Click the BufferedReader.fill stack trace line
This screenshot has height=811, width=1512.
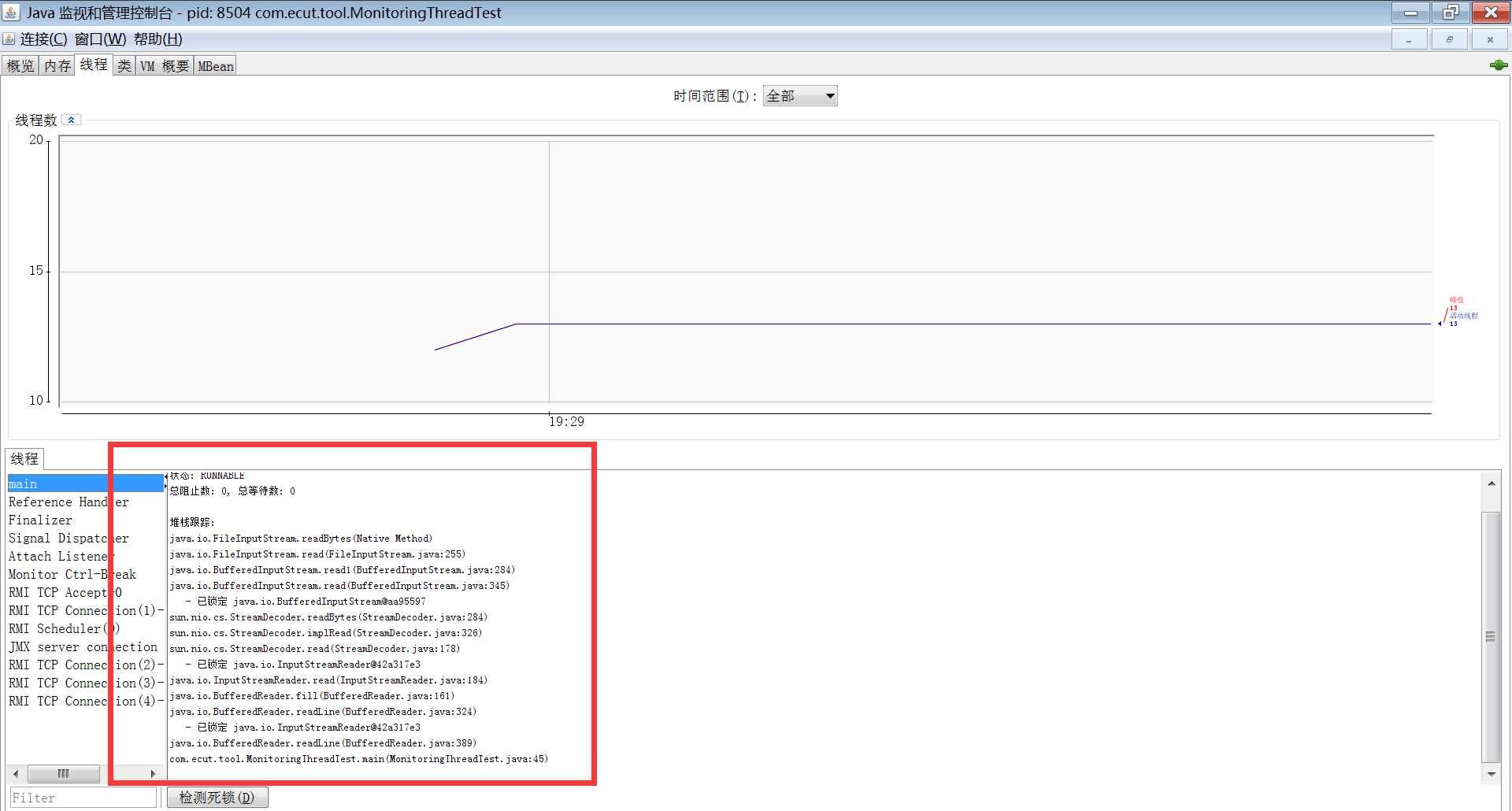[x=312, y=696]
